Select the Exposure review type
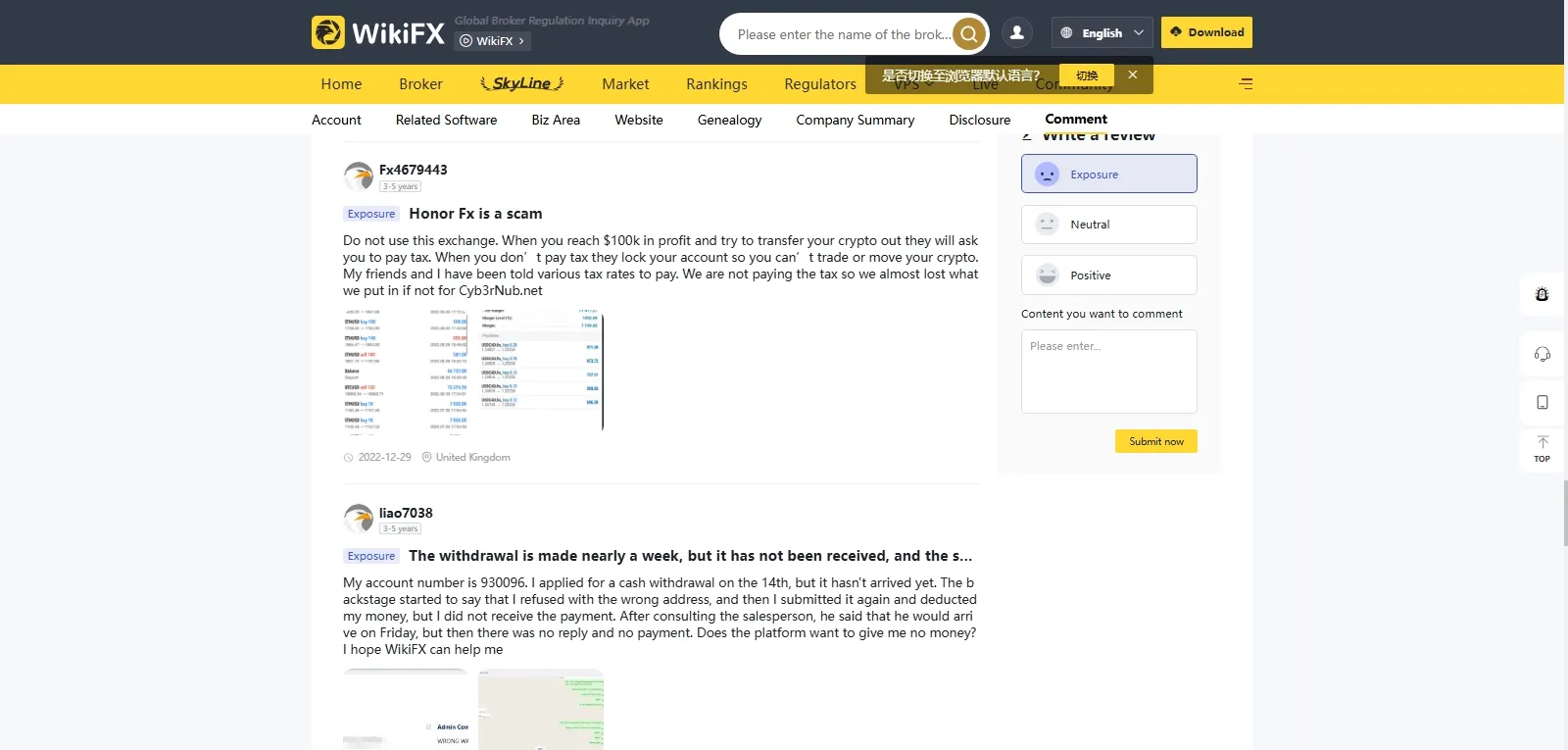The image size is (1568, 750). pos(1109,174)
